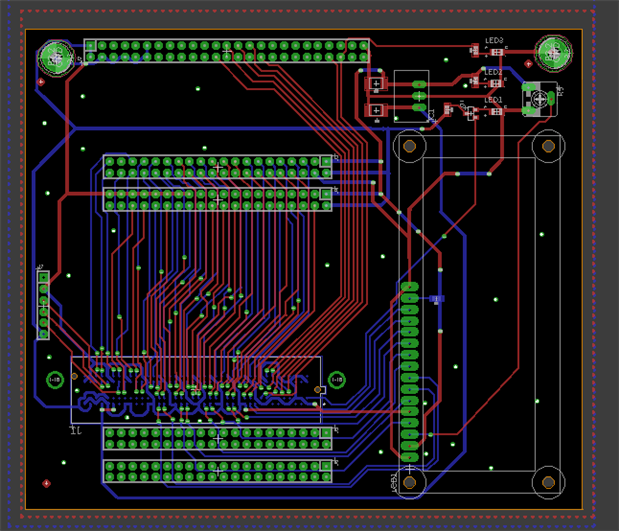
Task: Select green ring fiducial left of the IC
Action: 55,380
